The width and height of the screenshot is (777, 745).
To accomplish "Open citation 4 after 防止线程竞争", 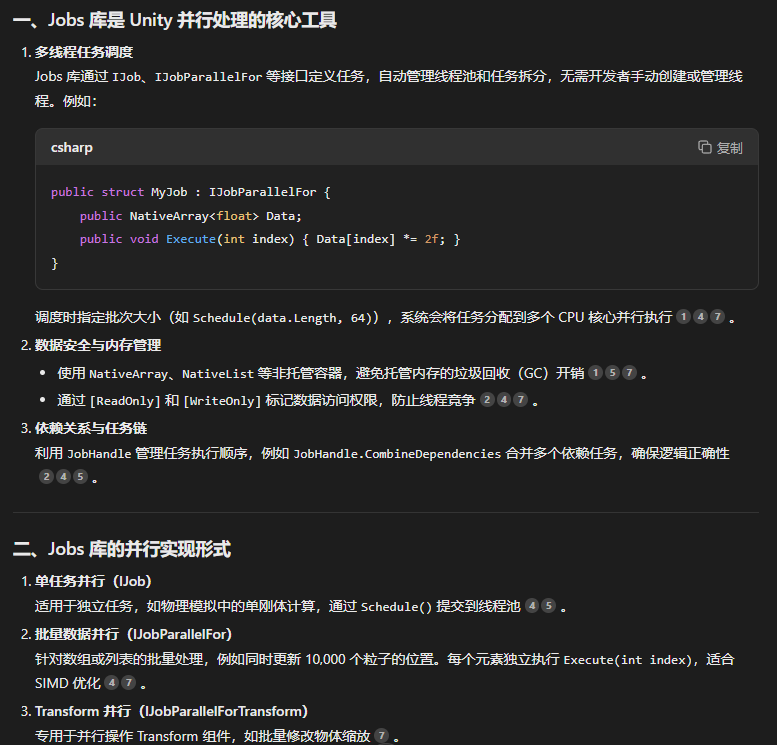I will click(x=504, y=400).
